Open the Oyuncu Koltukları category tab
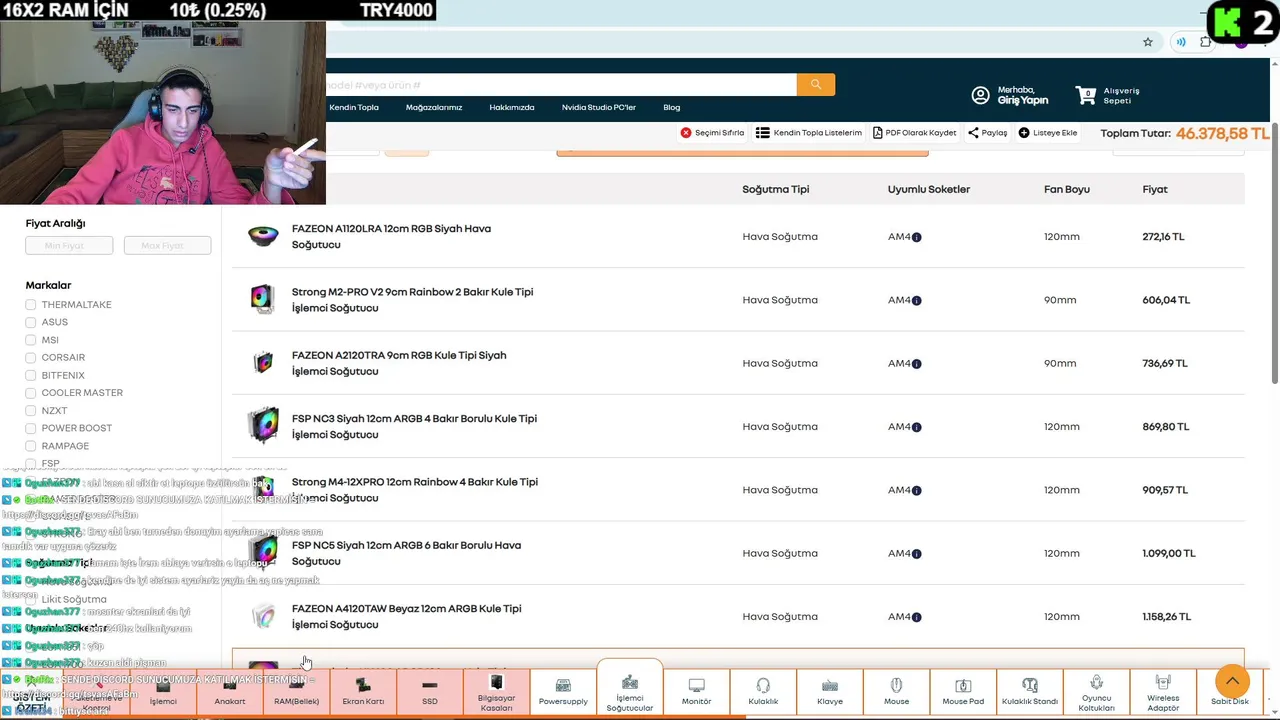This screenshot has height=720, width=1280. pyautogui.click(x=1096, y=692)
